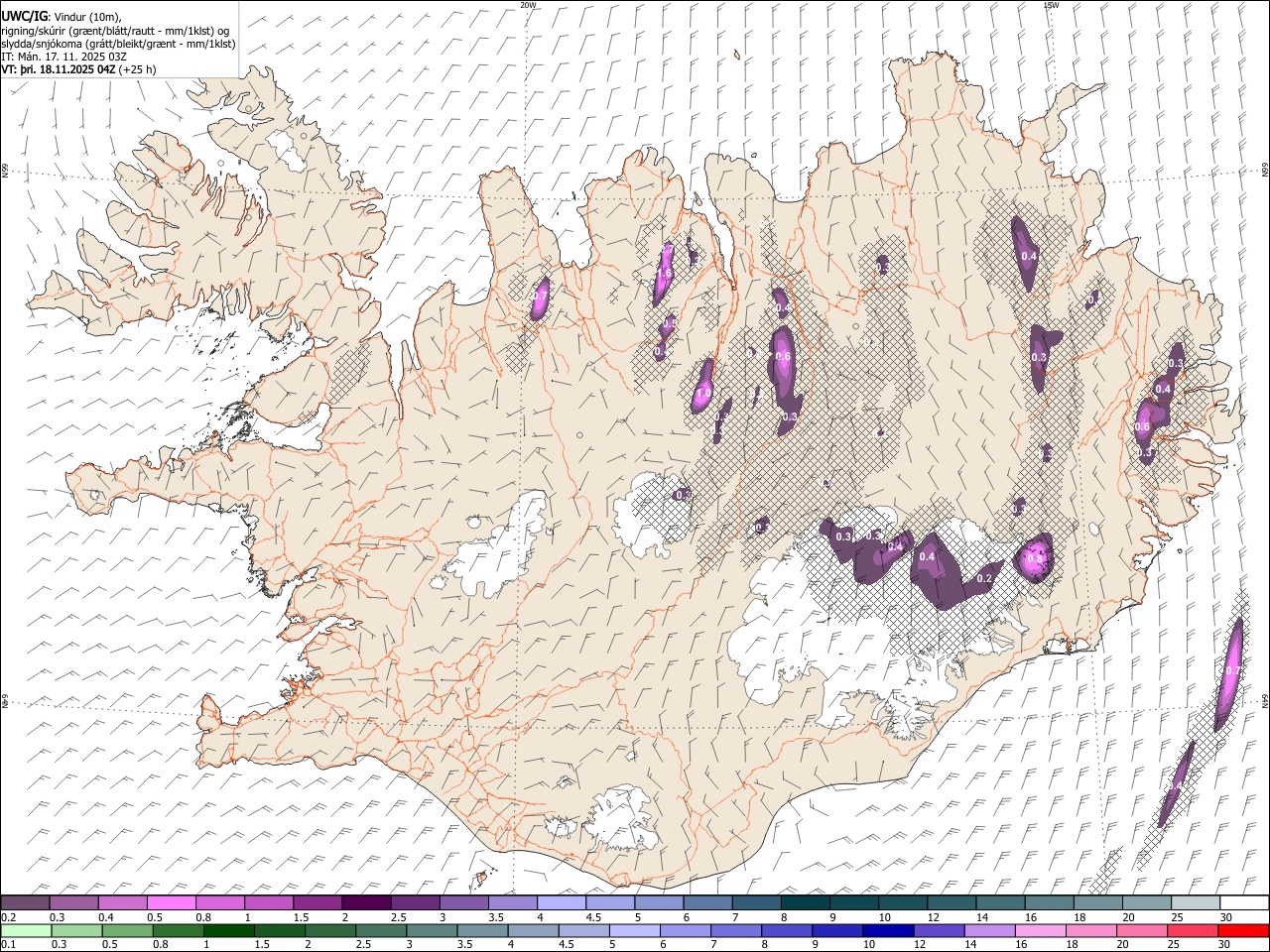Pick the pink rain swatch from 18 to 20
Viewport: 1270px width, 952px height.
point(1091,931)
